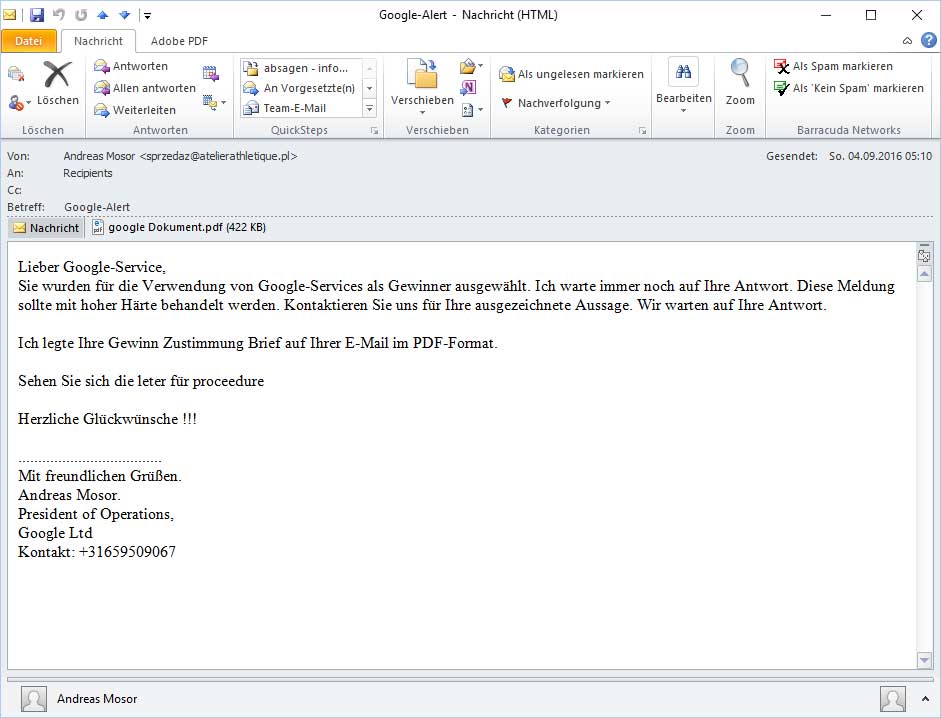
Task: Click the message body vertical scrollbar down arrow
Action: click(924, 659)
